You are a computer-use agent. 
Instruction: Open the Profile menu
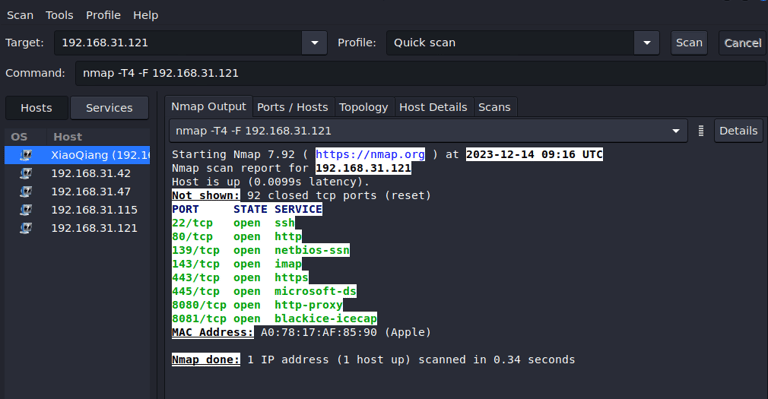point(103,15)
